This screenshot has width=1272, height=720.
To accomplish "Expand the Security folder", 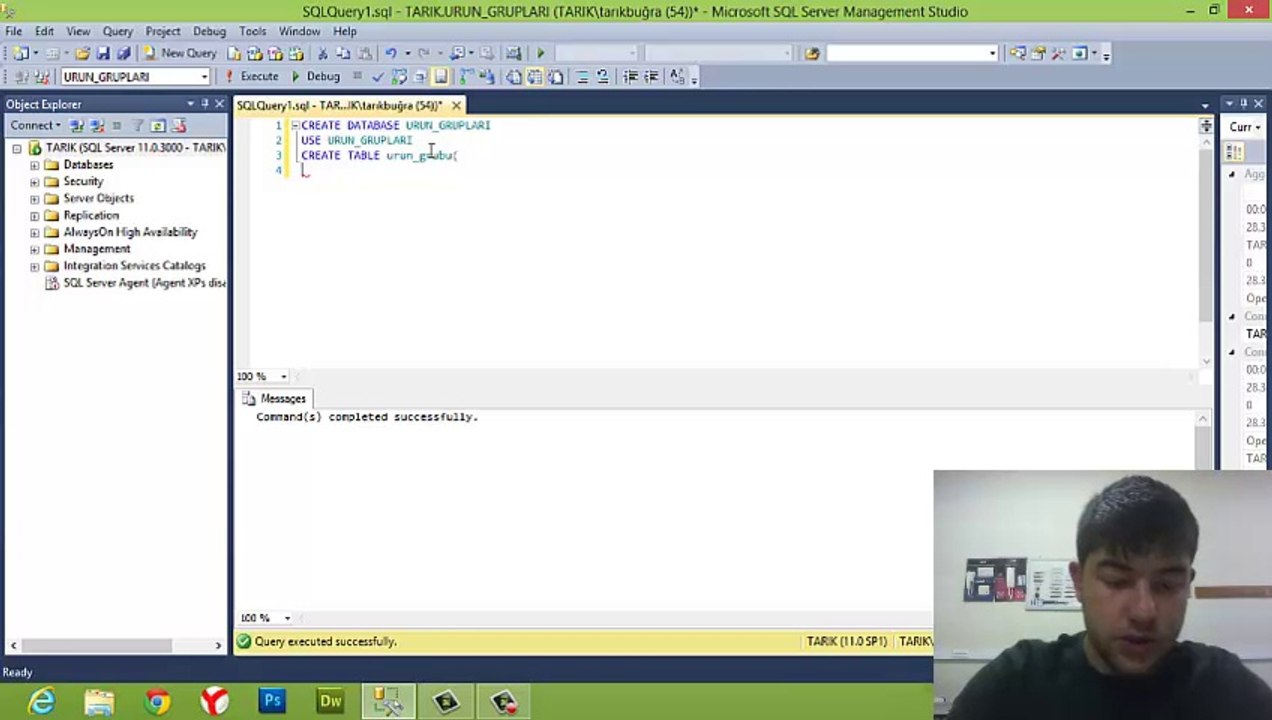I will (x=35, y=182).
